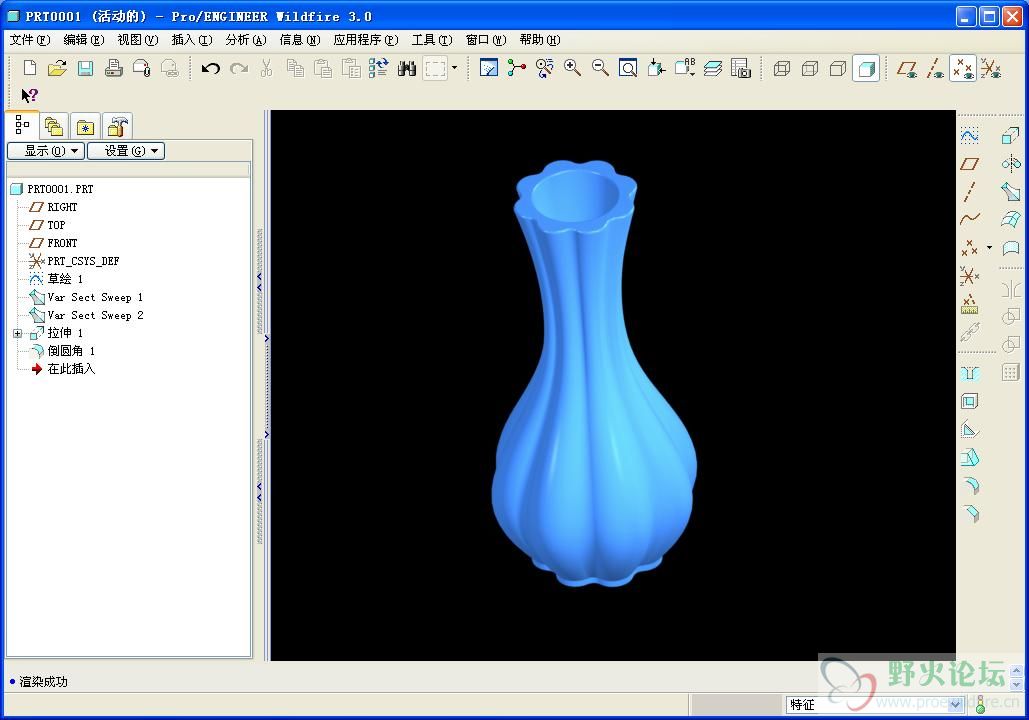Refit the model to screen
The height and width of the screenshot is (720, 1029).
coord(628,68)
